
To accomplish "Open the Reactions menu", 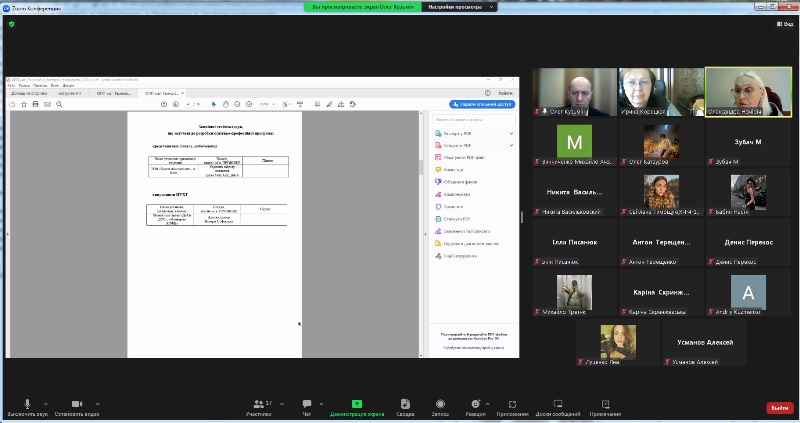I will click(475, 404).
